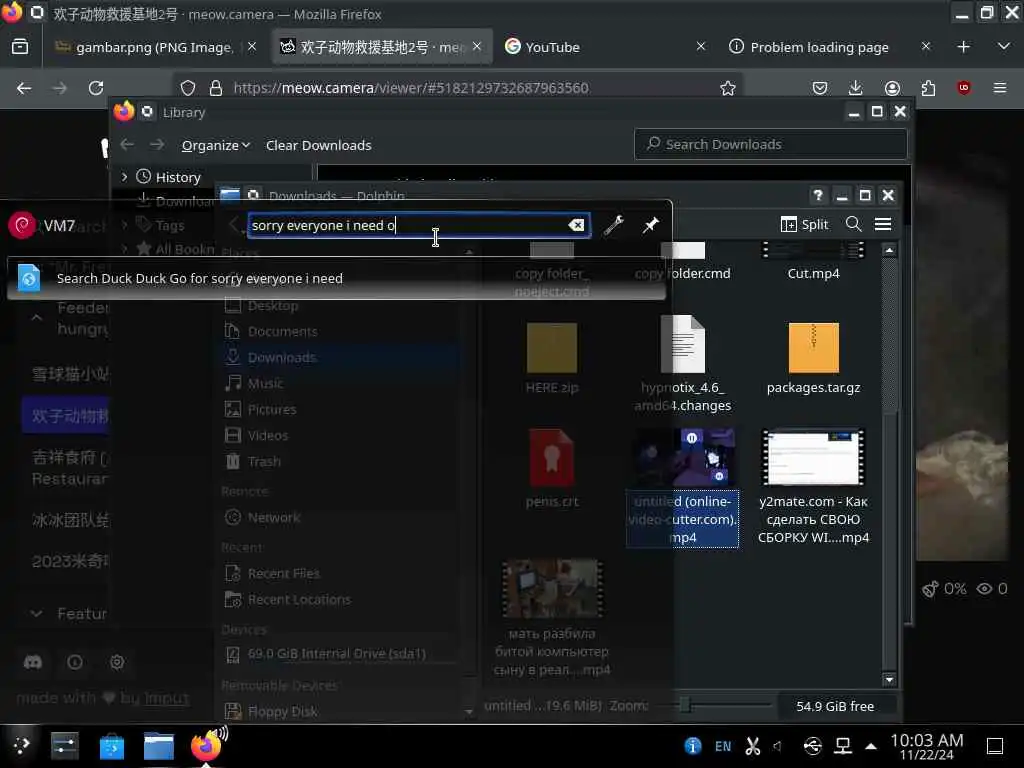The image size is (1024, 768).
Task: Select hypnotix_4.6_amd64.changes file
Action: (x=682, y=364)
